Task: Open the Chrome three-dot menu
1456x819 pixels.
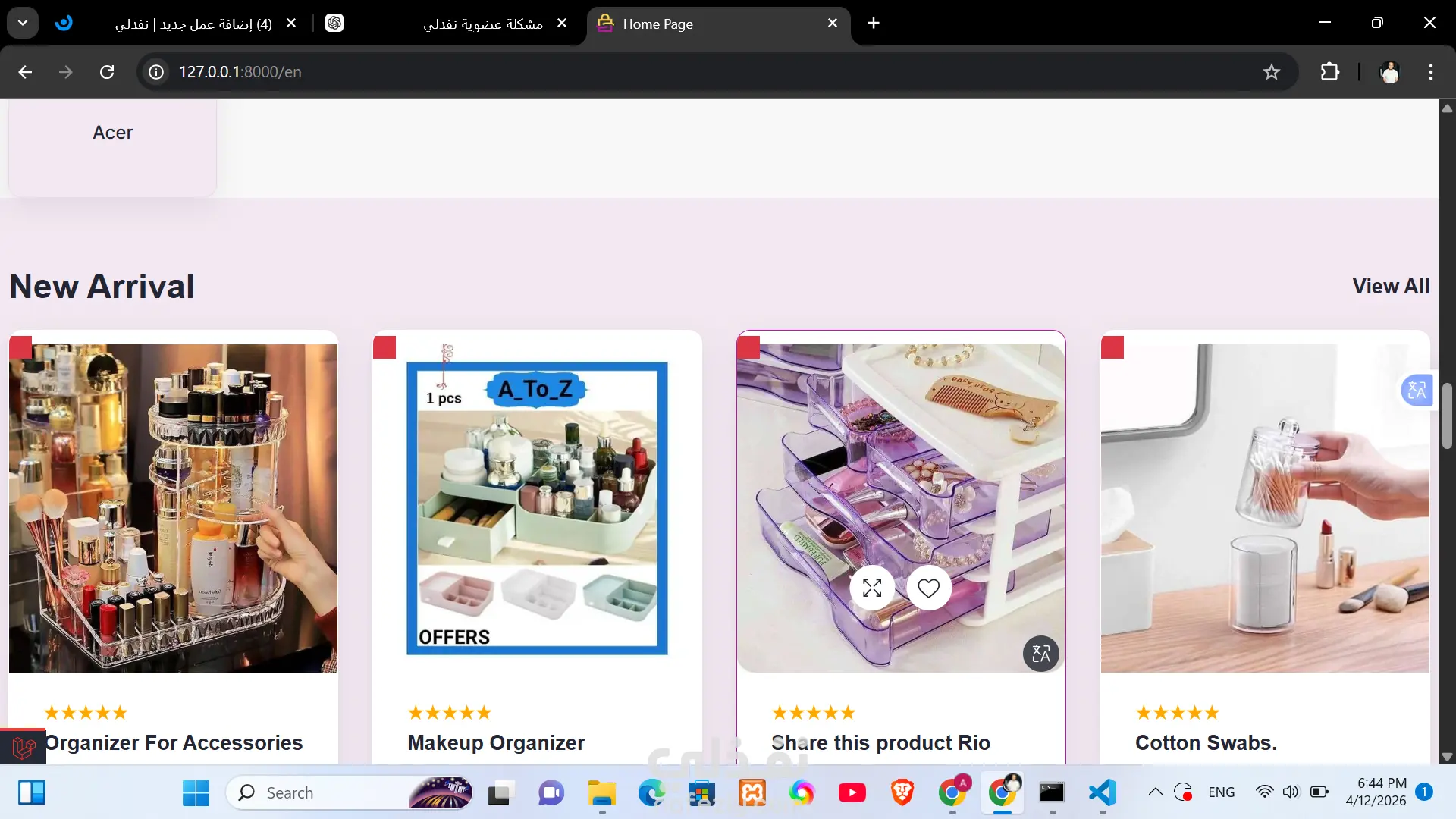Action: click(1430, 72)
